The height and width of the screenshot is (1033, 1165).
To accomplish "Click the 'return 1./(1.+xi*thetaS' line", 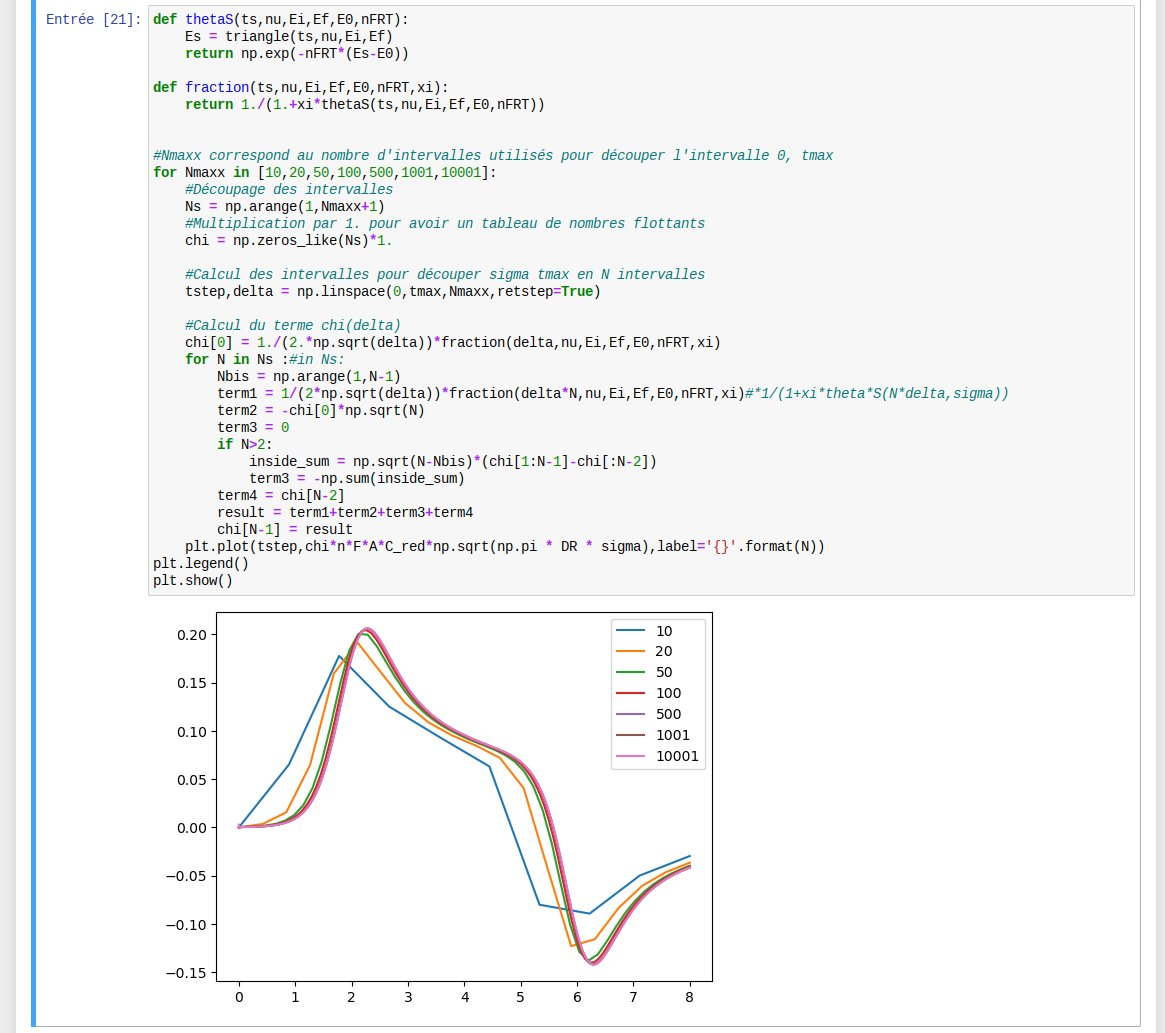I will click(364, 105).
